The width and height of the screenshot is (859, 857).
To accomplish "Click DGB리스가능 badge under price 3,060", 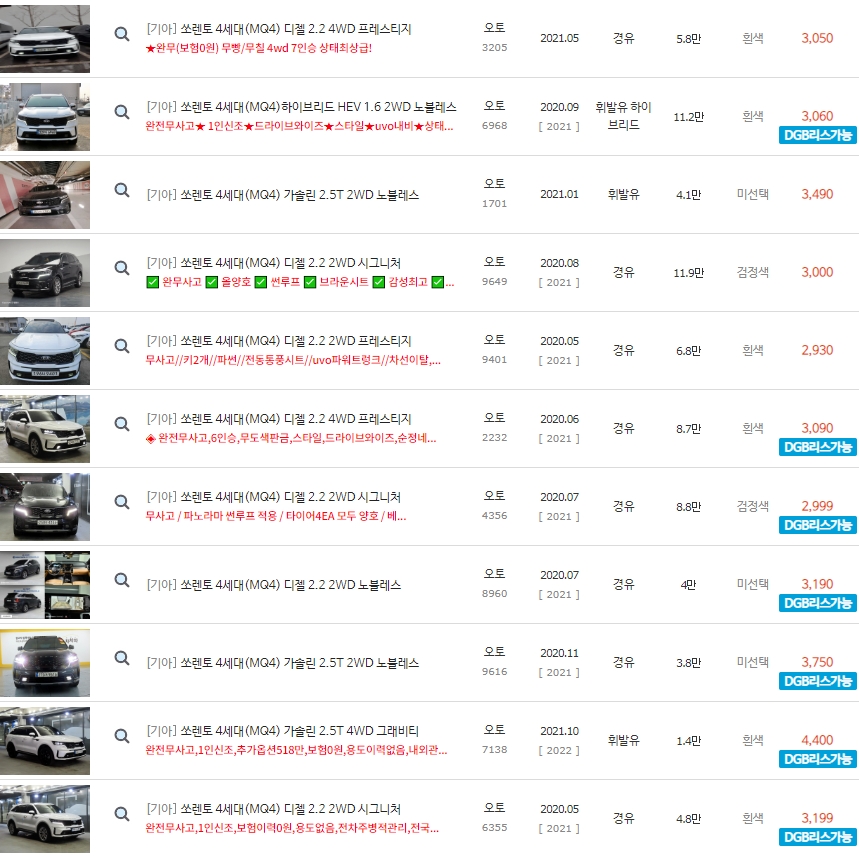I will tap(817, 135).
